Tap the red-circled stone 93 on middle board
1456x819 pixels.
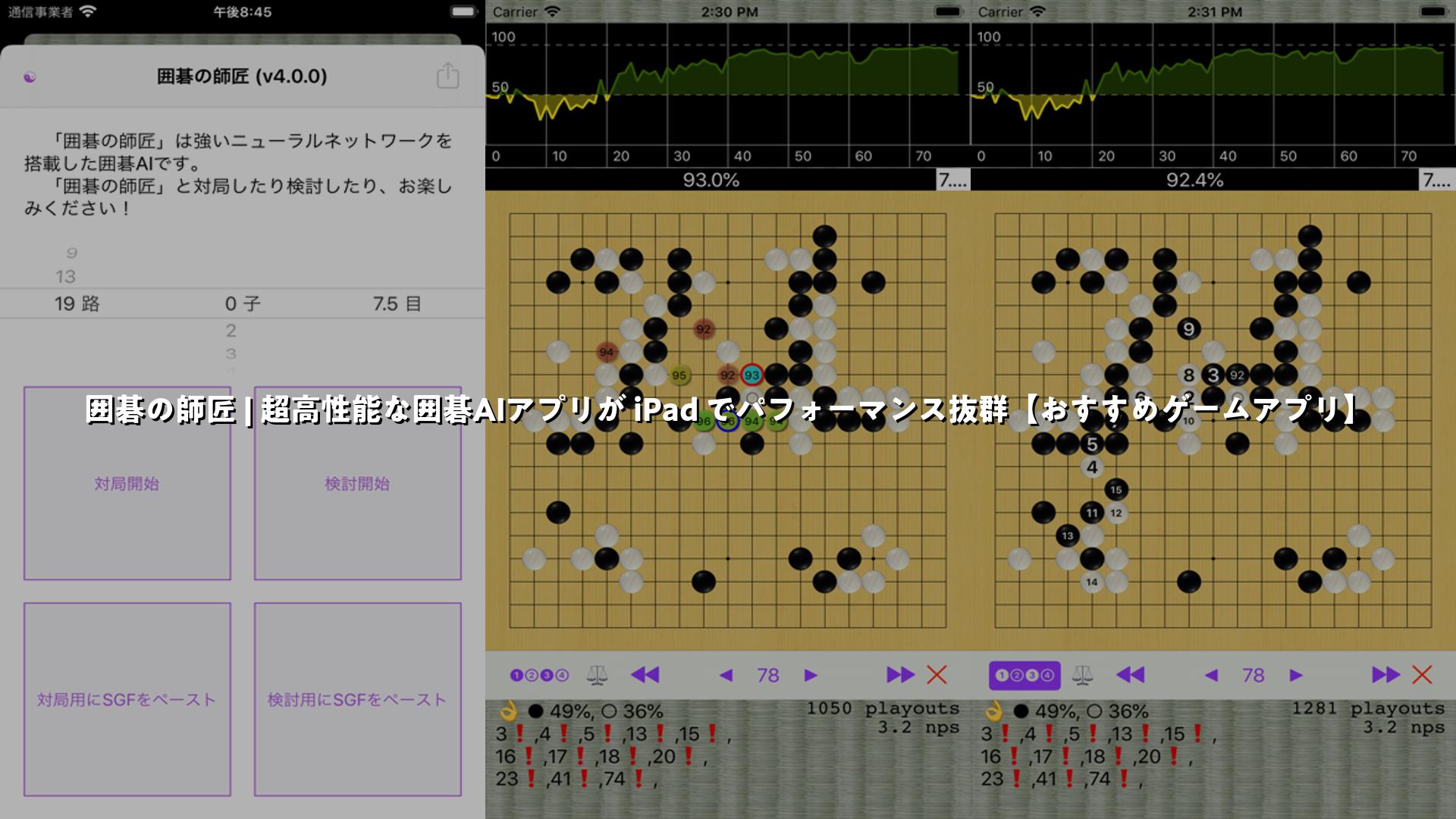tap(752, 375)
